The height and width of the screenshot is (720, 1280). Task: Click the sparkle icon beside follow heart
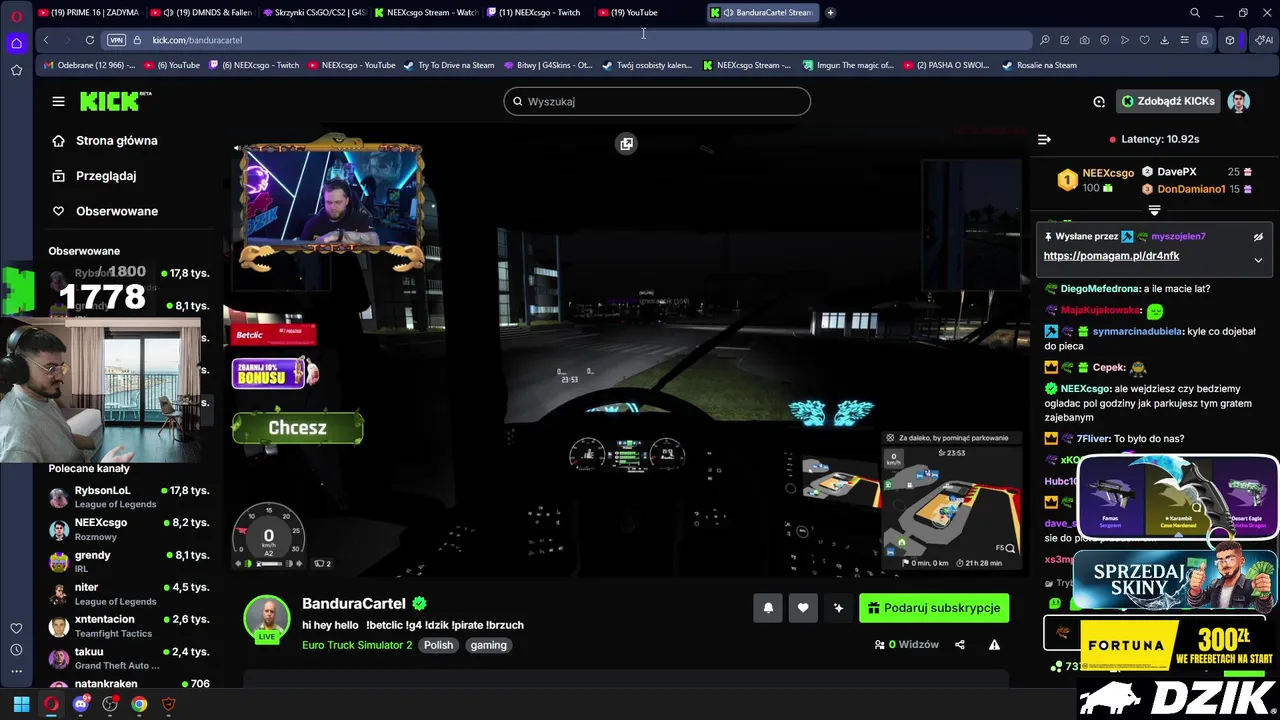[838, 608]
